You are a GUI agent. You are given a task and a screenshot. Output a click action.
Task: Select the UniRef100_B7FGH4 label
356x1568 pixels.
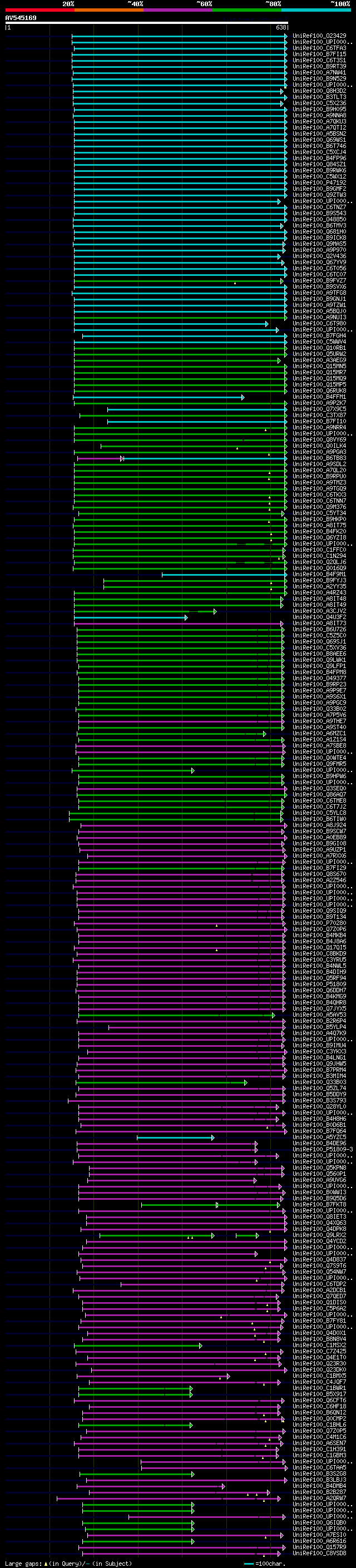[x=319, y=335]
